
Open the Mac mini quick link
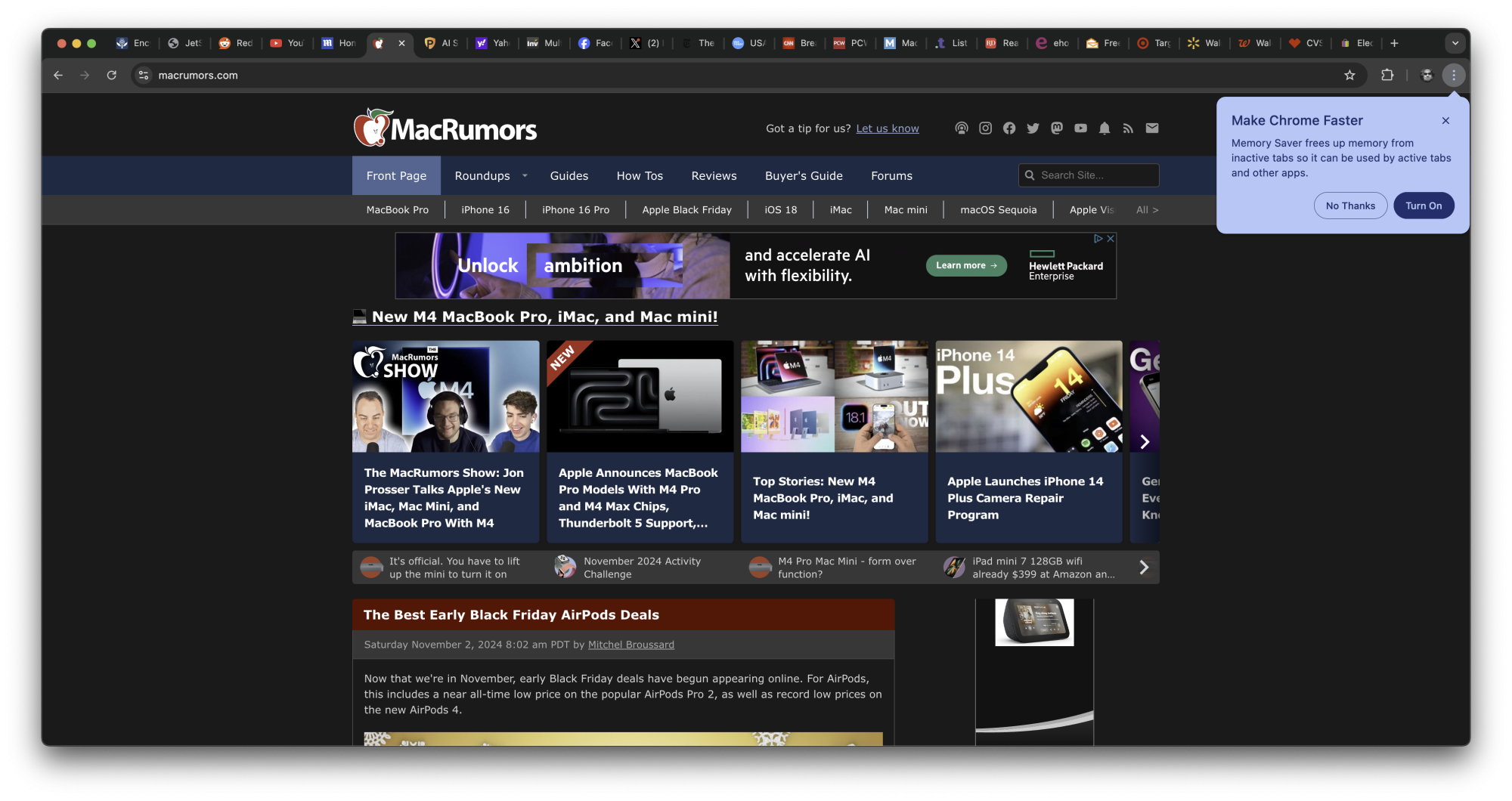click(x=906, y=210)
